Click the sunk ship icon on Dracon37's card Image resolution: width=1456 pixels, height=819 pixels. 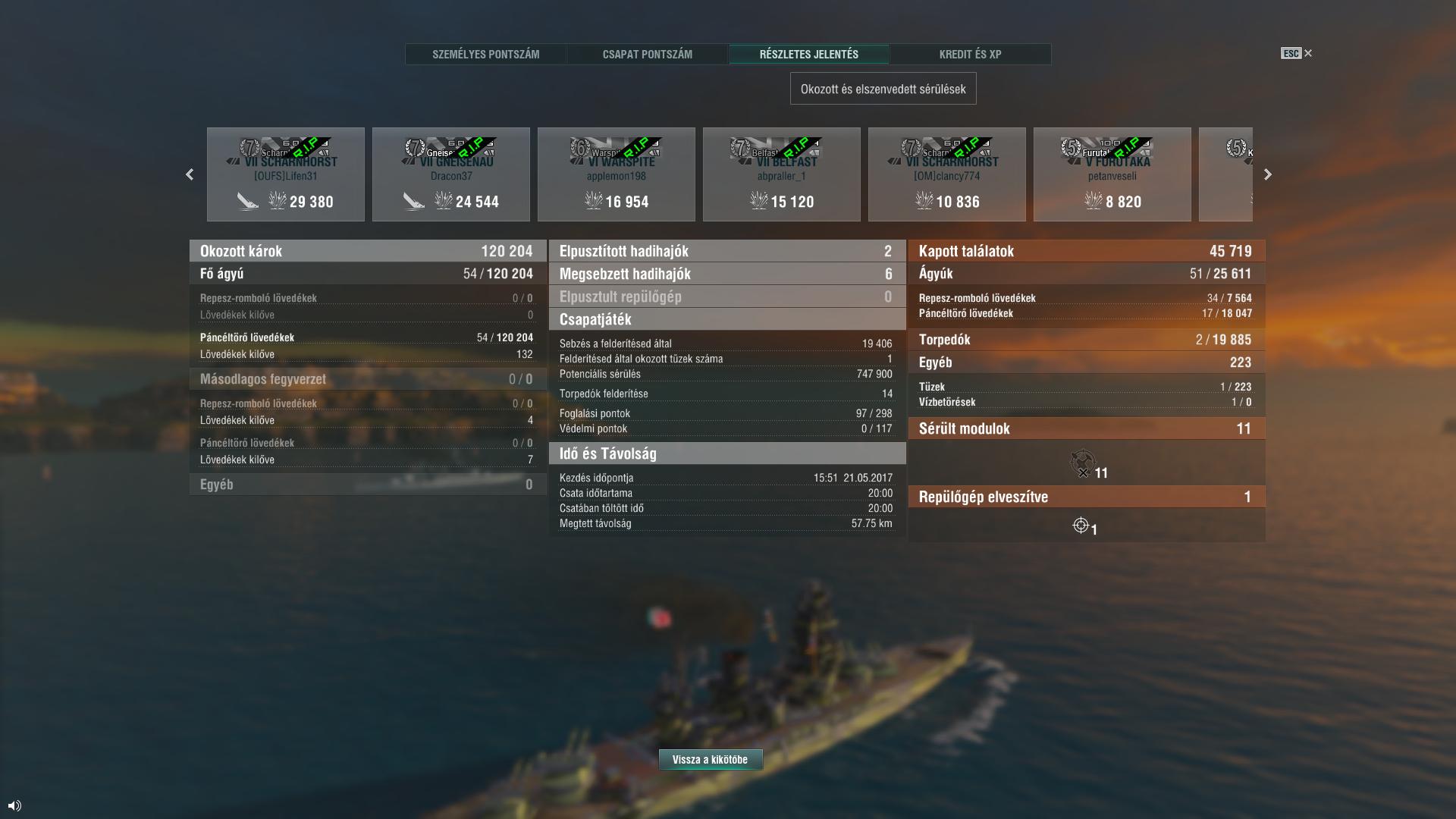413,201
